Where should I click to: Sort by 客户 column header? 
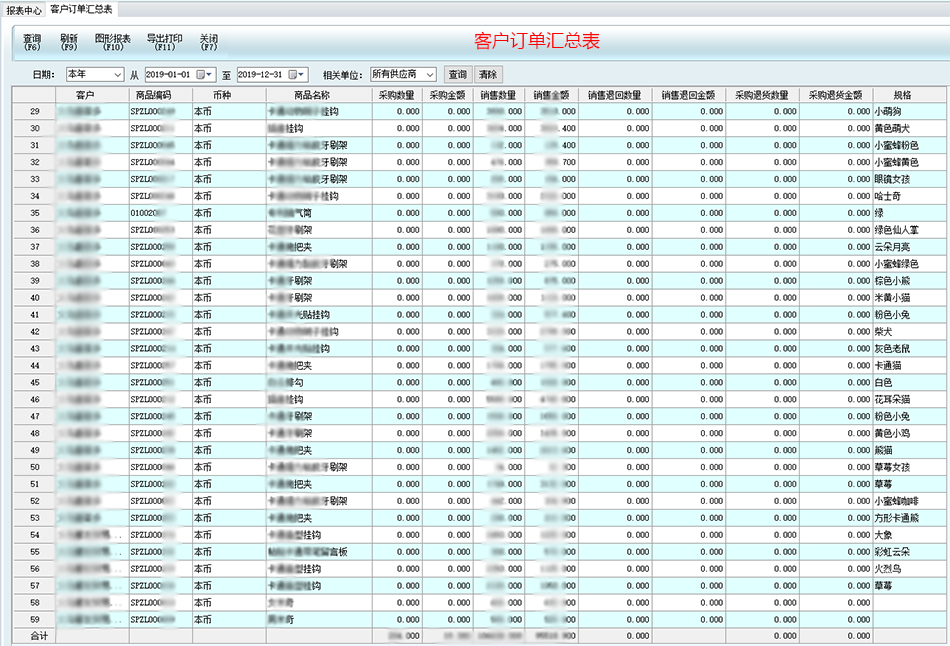pos(85,95)
